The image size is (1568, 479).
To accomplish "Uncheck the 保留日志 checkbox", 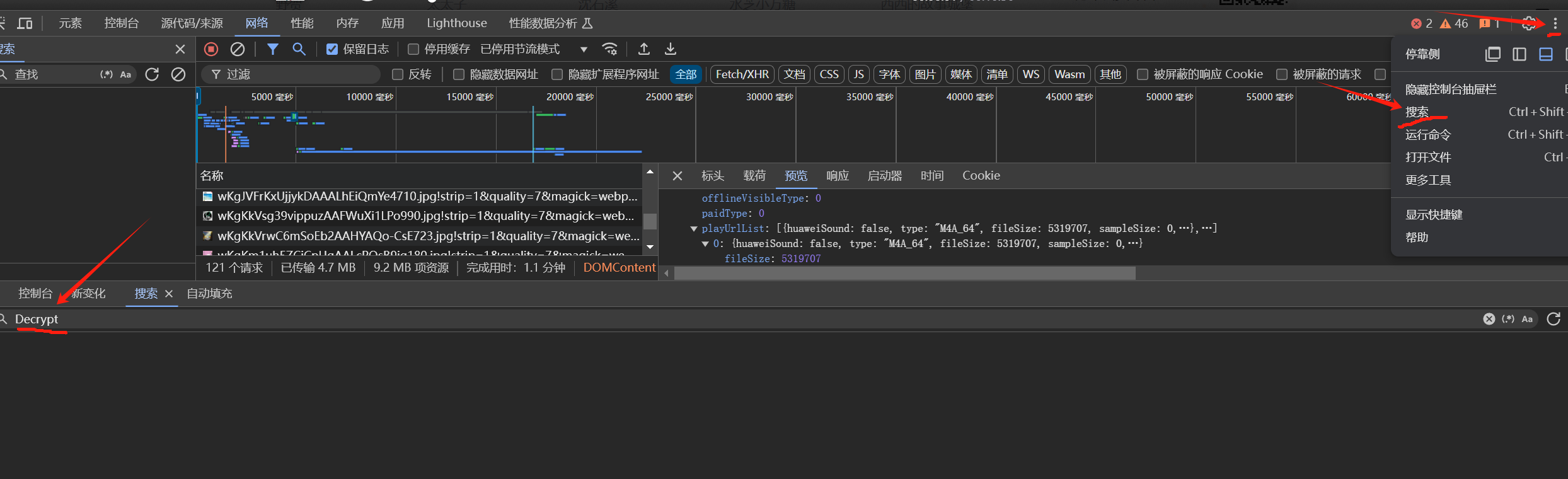I will click(332, 49).
